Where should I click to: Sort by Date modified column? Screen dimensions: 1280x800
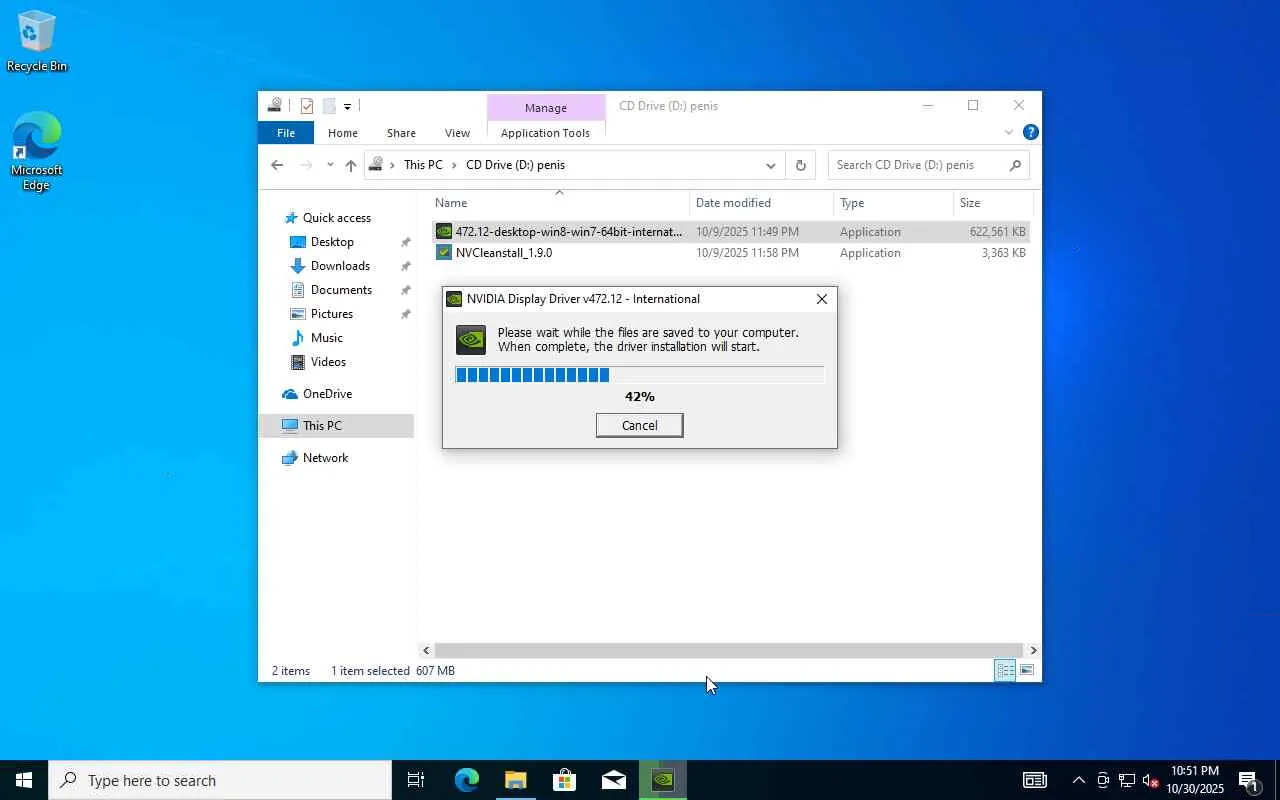tap(761, 203)
